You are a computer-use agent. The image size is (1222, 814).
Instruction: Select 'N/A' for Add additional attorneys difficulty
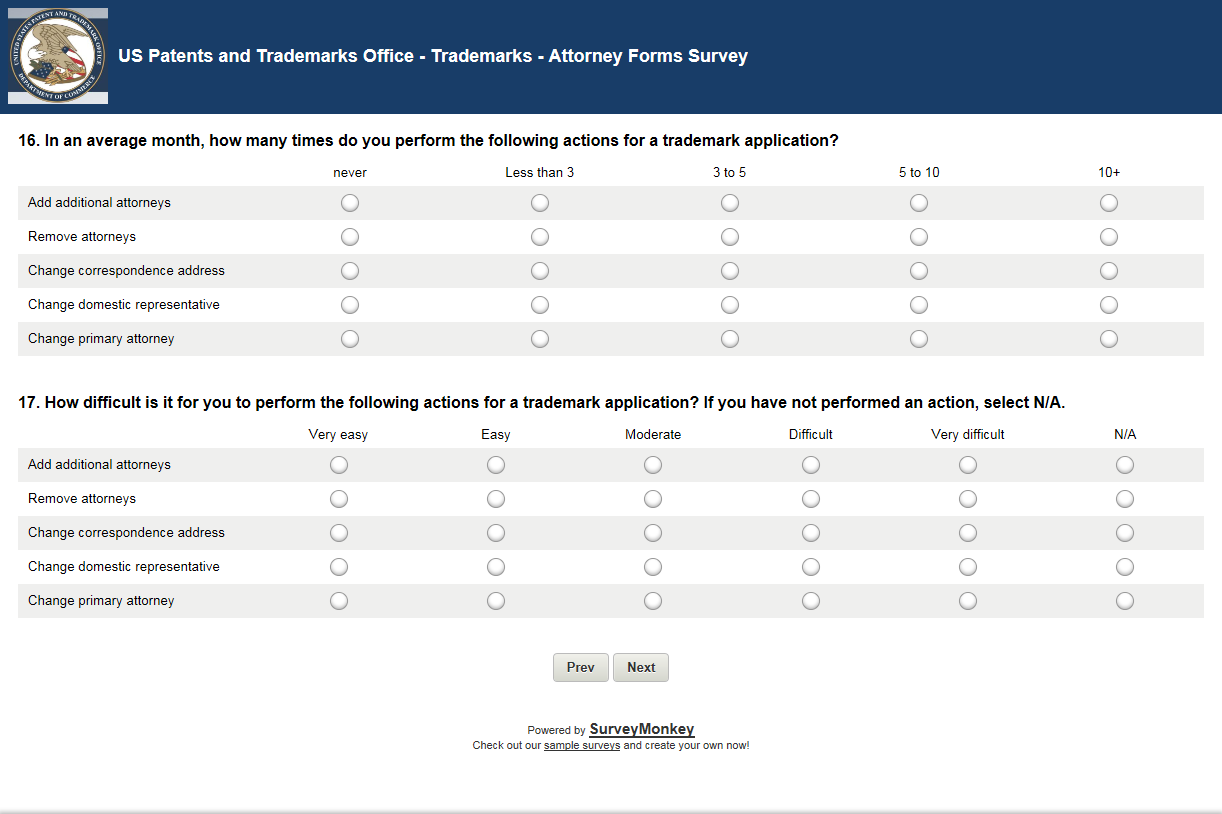click(x=1125, y=465)
